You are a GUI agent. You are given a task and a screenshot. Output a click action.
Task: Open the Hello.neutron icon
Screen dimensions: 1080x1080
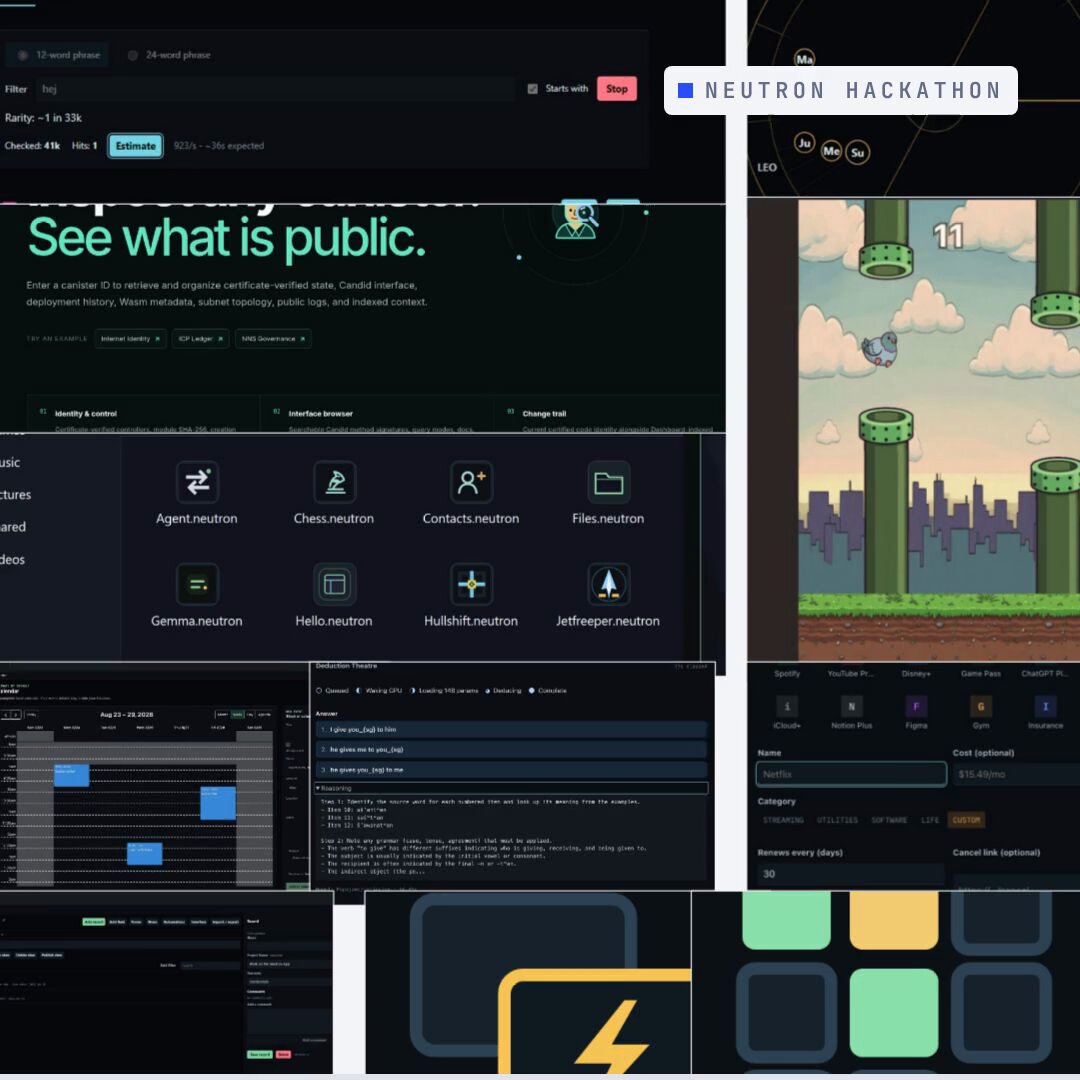click(x=335, y=584)
